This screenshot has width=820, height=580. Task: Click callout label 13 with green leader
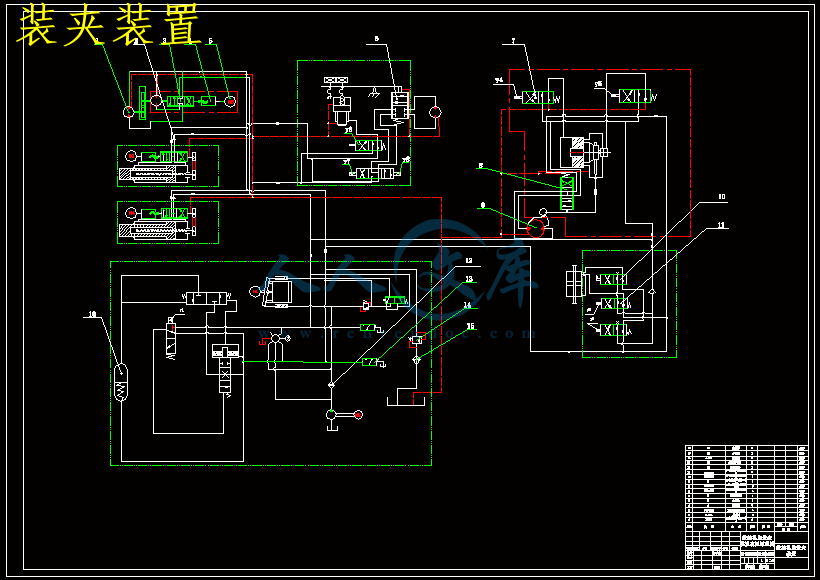point(469,279)
